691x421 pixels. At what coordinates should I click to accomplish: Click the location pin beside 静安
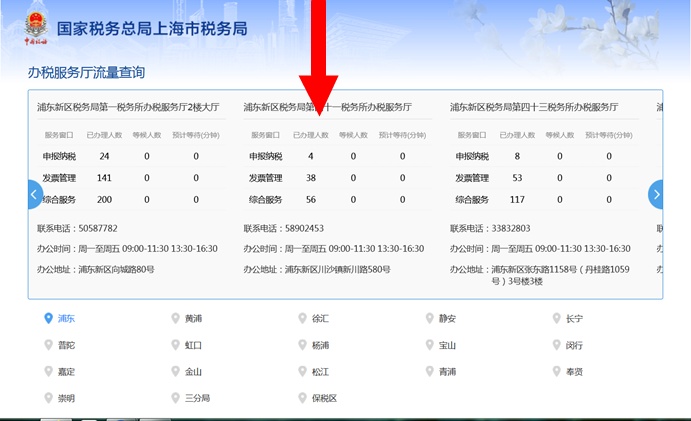(430, 318)
